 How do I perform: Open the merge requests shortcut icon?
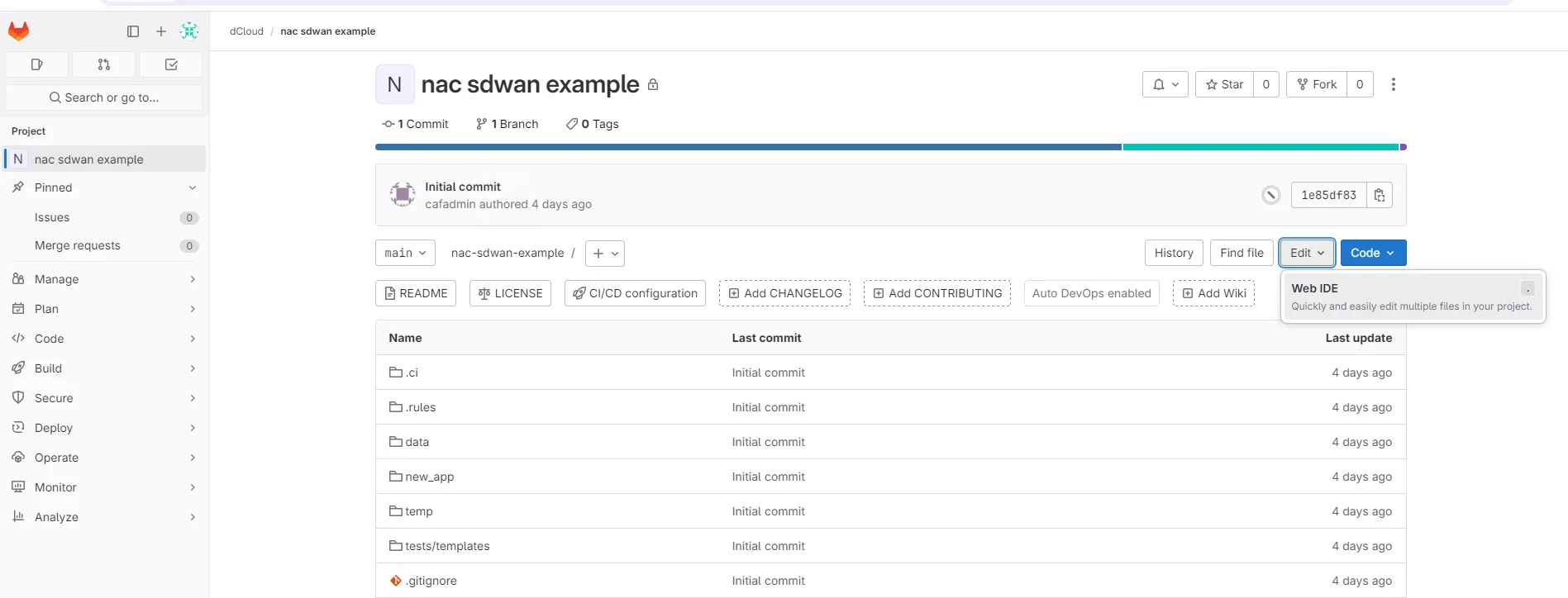point(104,64)
